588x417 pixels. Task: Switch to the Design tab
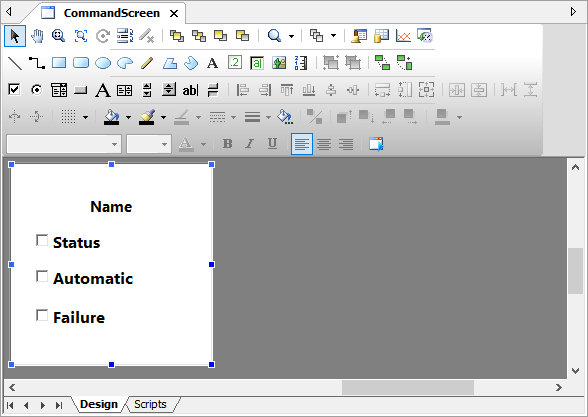[99, 404]
